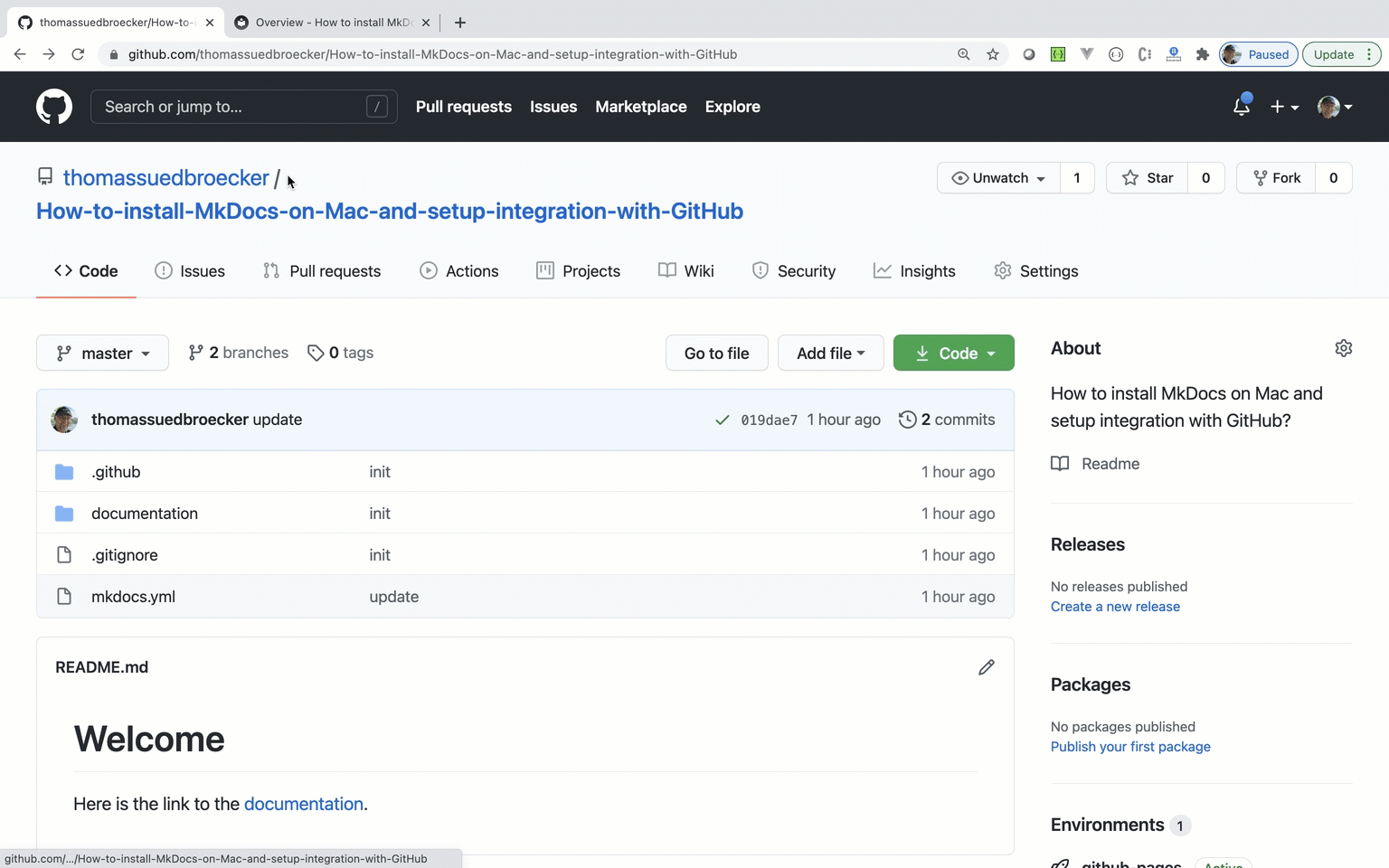This screenshot has width=1389, height=868.
Task: Follow the documentation link in README
Action: [304, 804]
